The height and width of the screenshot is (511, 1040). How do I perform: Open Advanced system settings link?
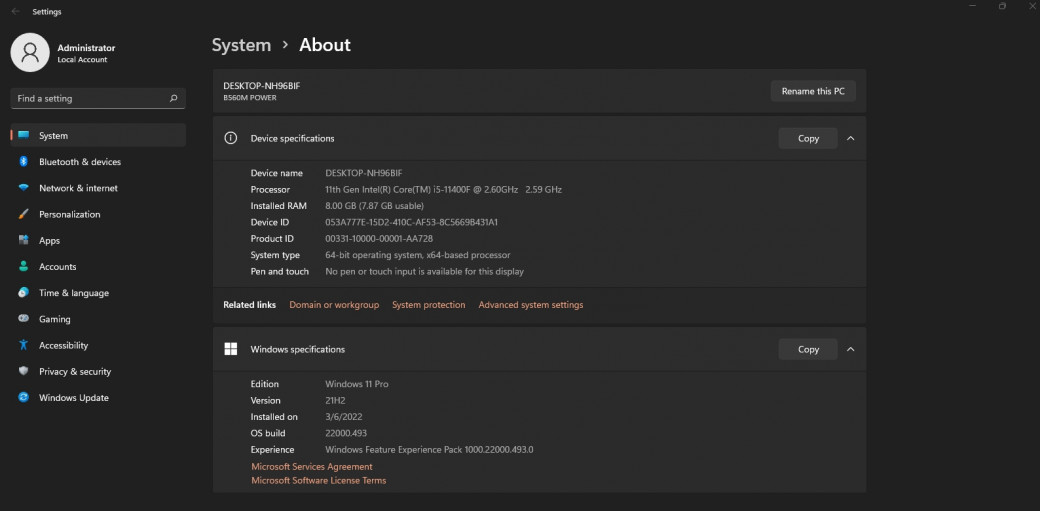tap(530, 305)
